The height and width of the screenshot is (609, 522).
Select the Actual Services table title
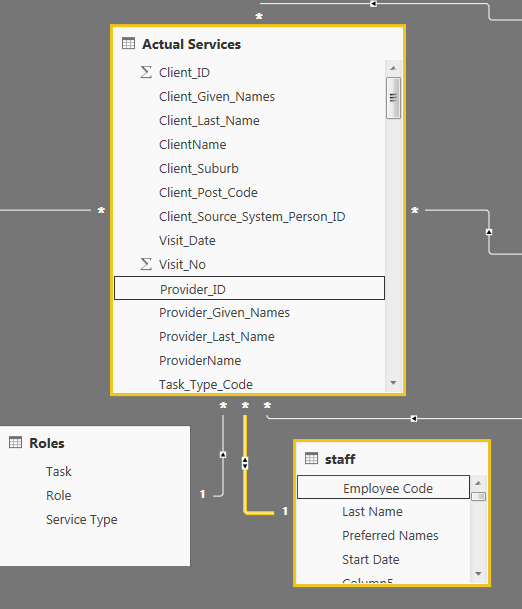pos(191,44)
